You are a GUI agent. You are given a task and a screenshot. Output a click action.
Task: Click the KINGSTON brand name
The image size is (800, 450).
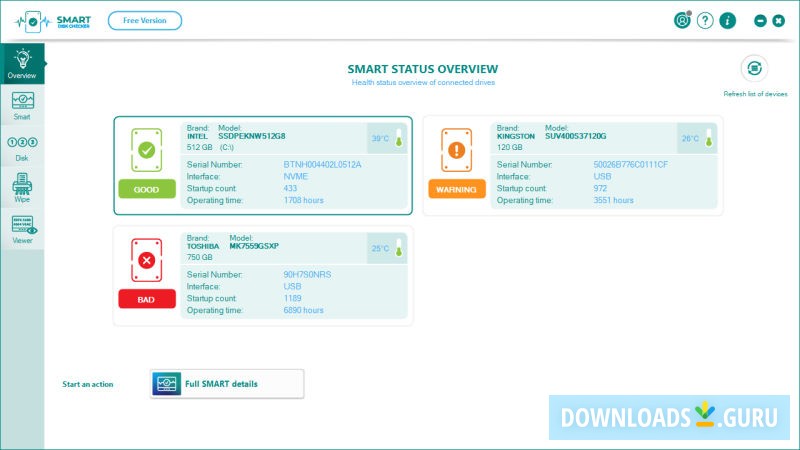pyautogui.click(x=516, y=136)
